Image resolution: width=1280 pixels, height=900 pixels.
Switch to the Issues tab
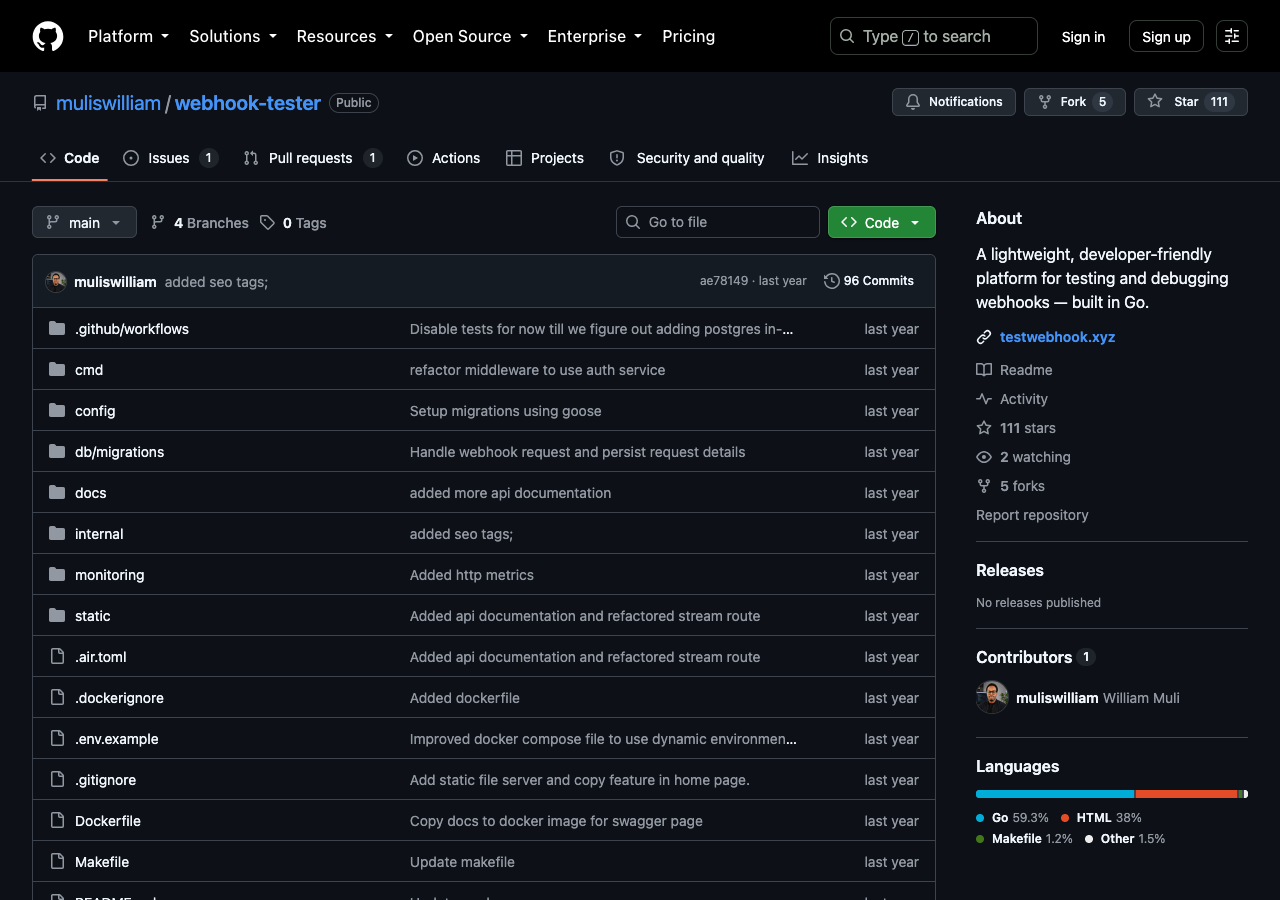point(170,158)
